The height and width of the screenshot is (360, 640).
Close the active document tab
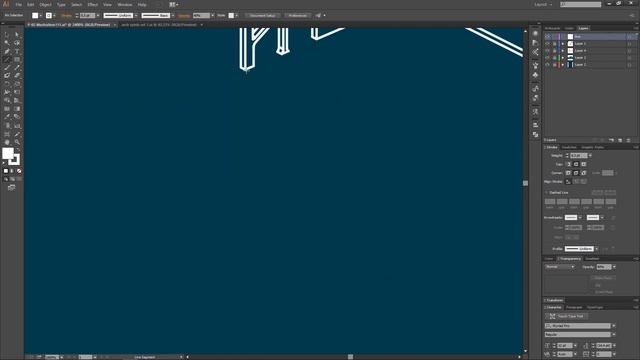pos(115,25)
